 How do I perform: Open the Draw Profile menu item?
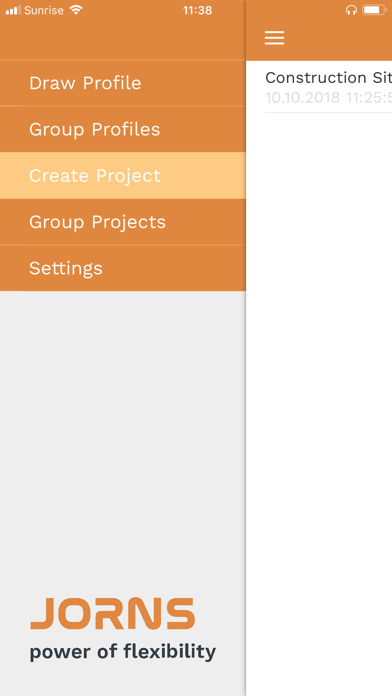(123, 83)
